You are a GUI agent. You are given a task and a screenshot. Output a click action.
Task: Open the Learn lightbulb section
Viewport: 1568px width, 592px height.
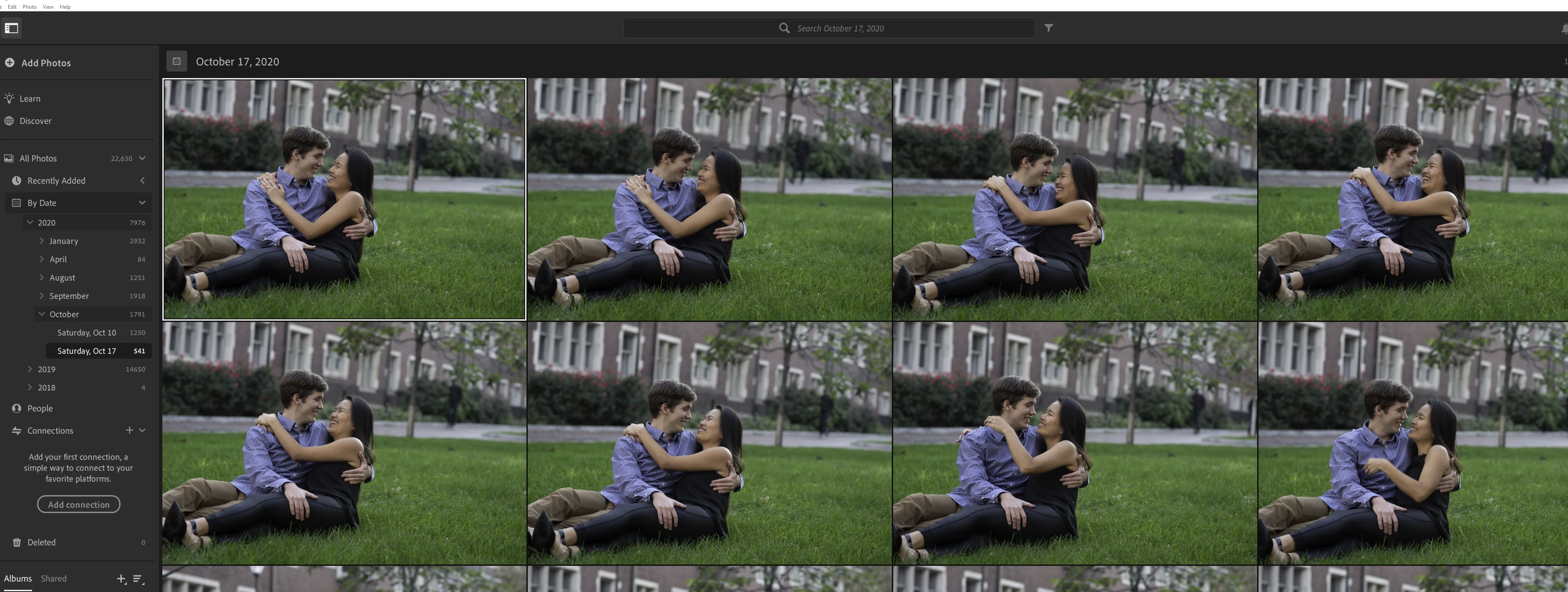pyautogui.click(x=29, y=99)
